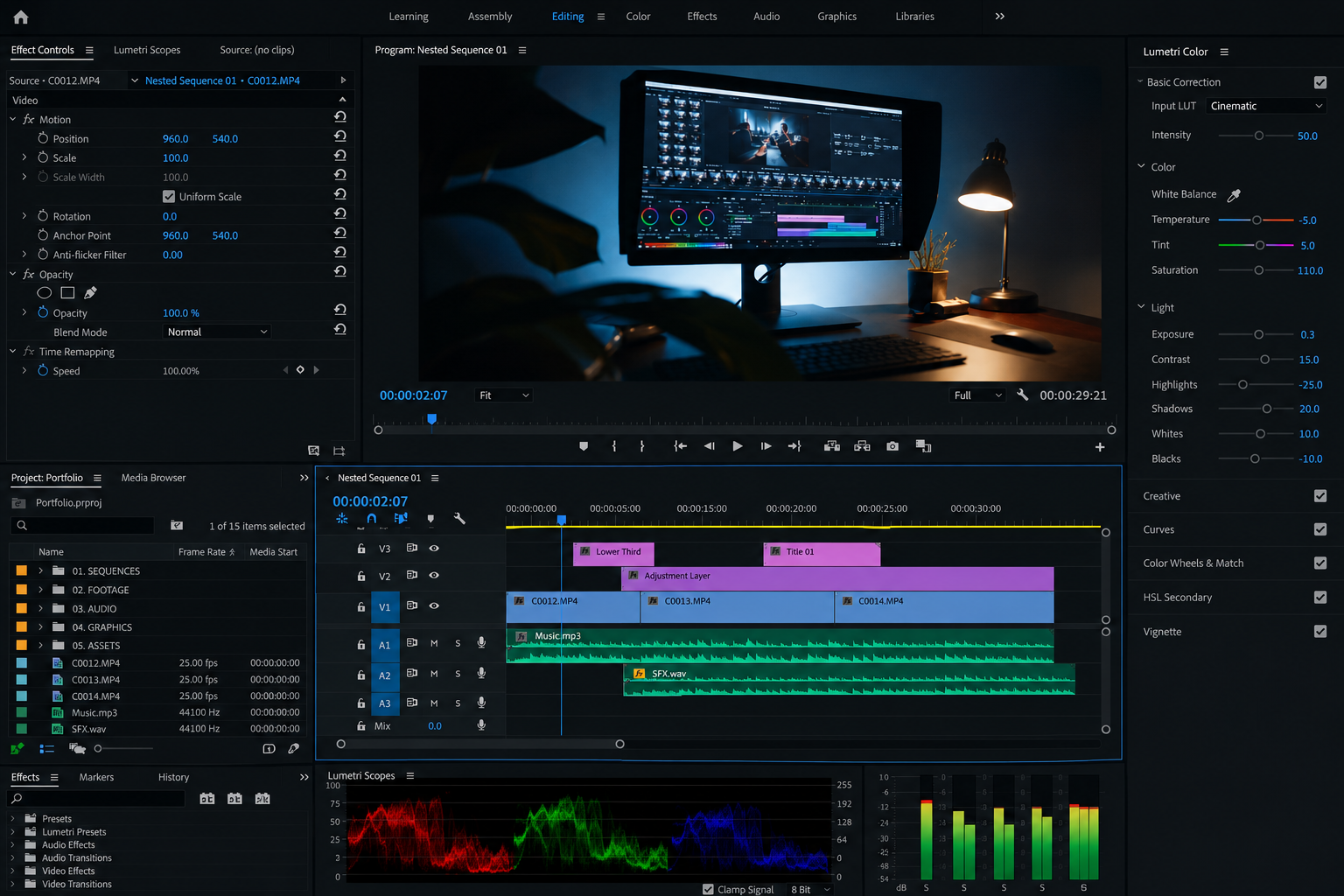The width and height of the screenshot is (1344, 896).
Task: Play the Program monitor sequence
Action: click(738, 446)
